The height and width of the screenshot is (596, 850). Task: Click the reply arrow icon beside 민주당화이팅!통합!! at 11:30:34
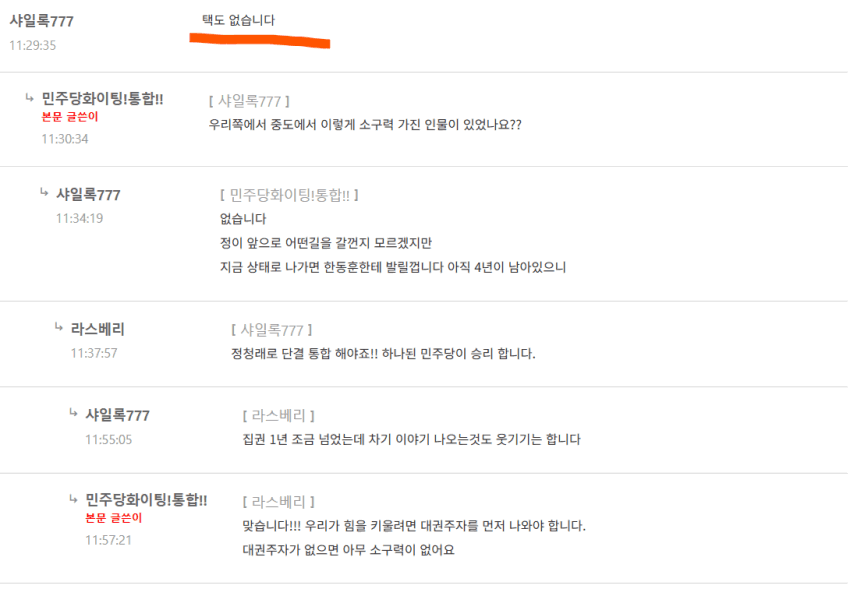click(x=29, y=98)
